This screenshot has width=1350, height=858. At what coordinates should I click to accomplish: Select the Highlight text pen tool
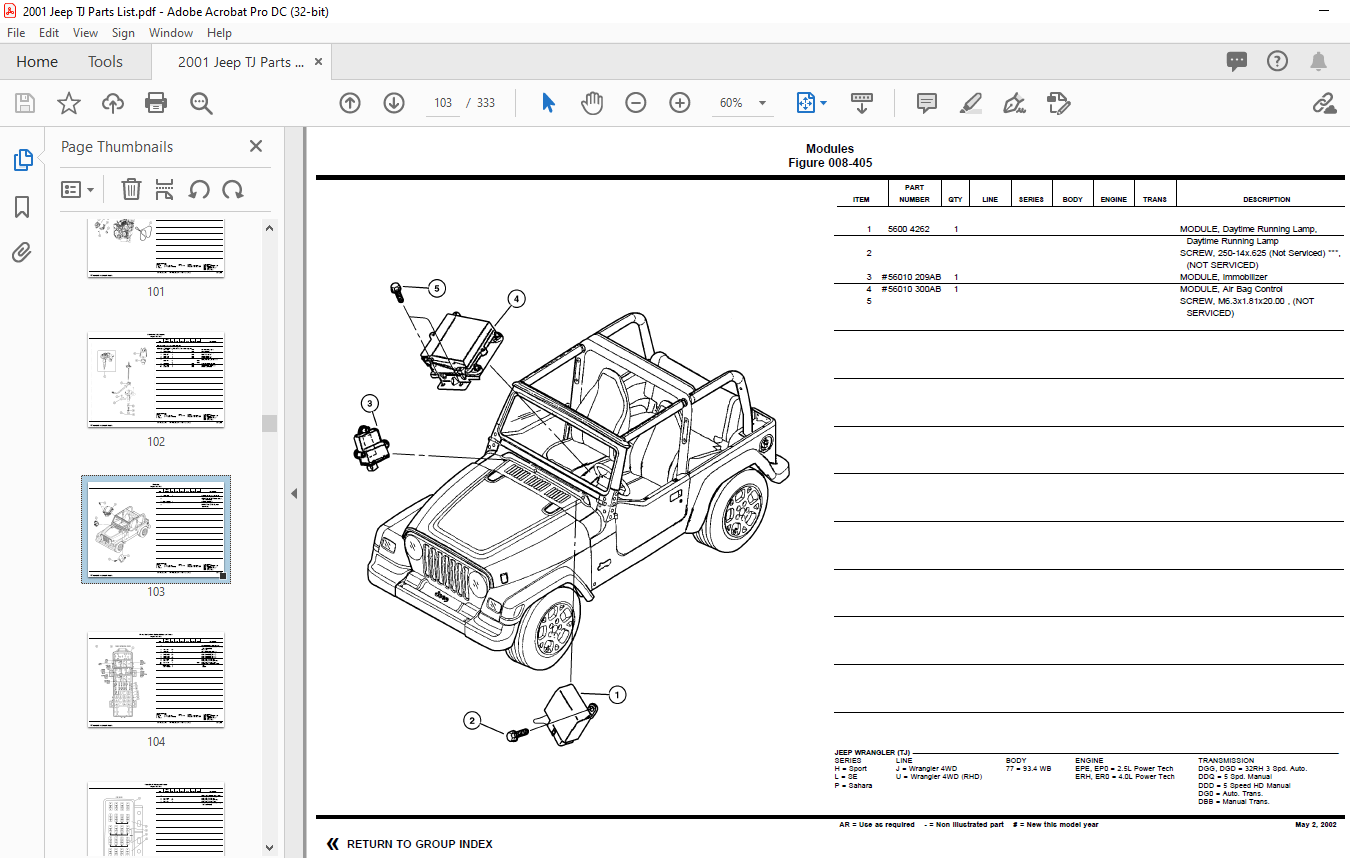pos(971,103)
